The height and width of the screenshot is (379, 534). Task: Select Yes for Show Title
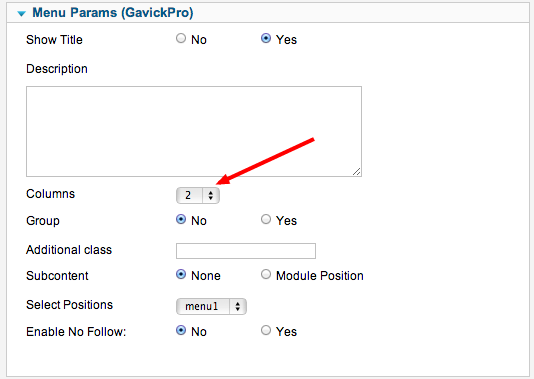click(x=266, y=38)
